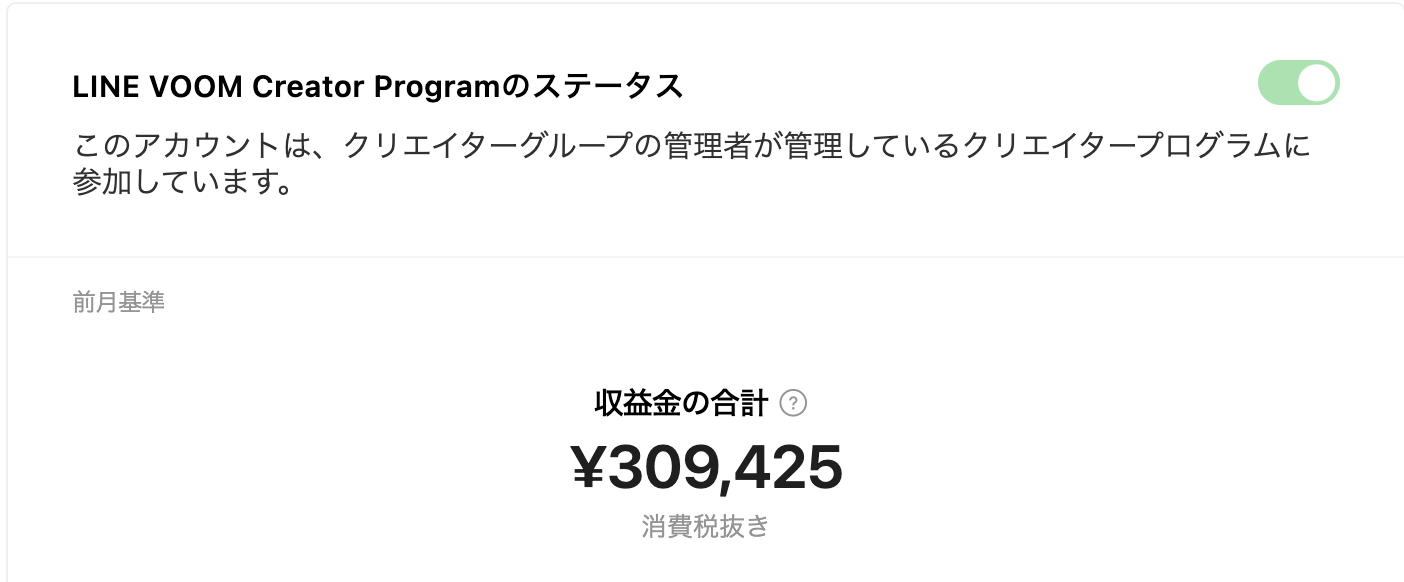Click the help question mark beside 収益金の合計
The width and height of the screenshot is (1404, 582).
[793, 404]
